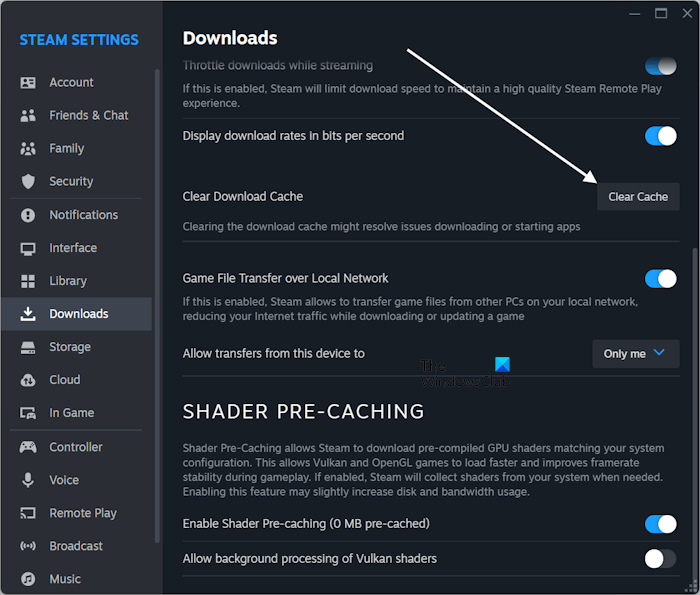Viewport: 700px width, 595px height.
Task: Toggle Throttle downloads while streaming switch
Action: point(660,67)
